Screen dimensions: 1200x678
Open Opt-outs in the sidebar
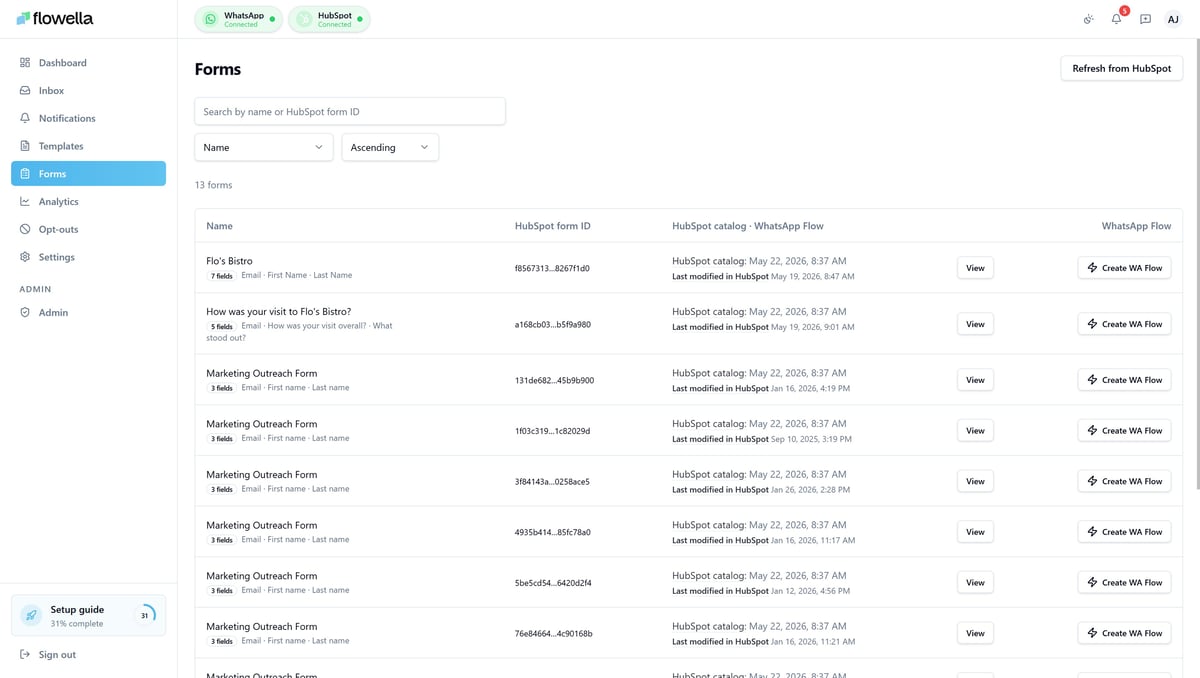tap(88, 229)
